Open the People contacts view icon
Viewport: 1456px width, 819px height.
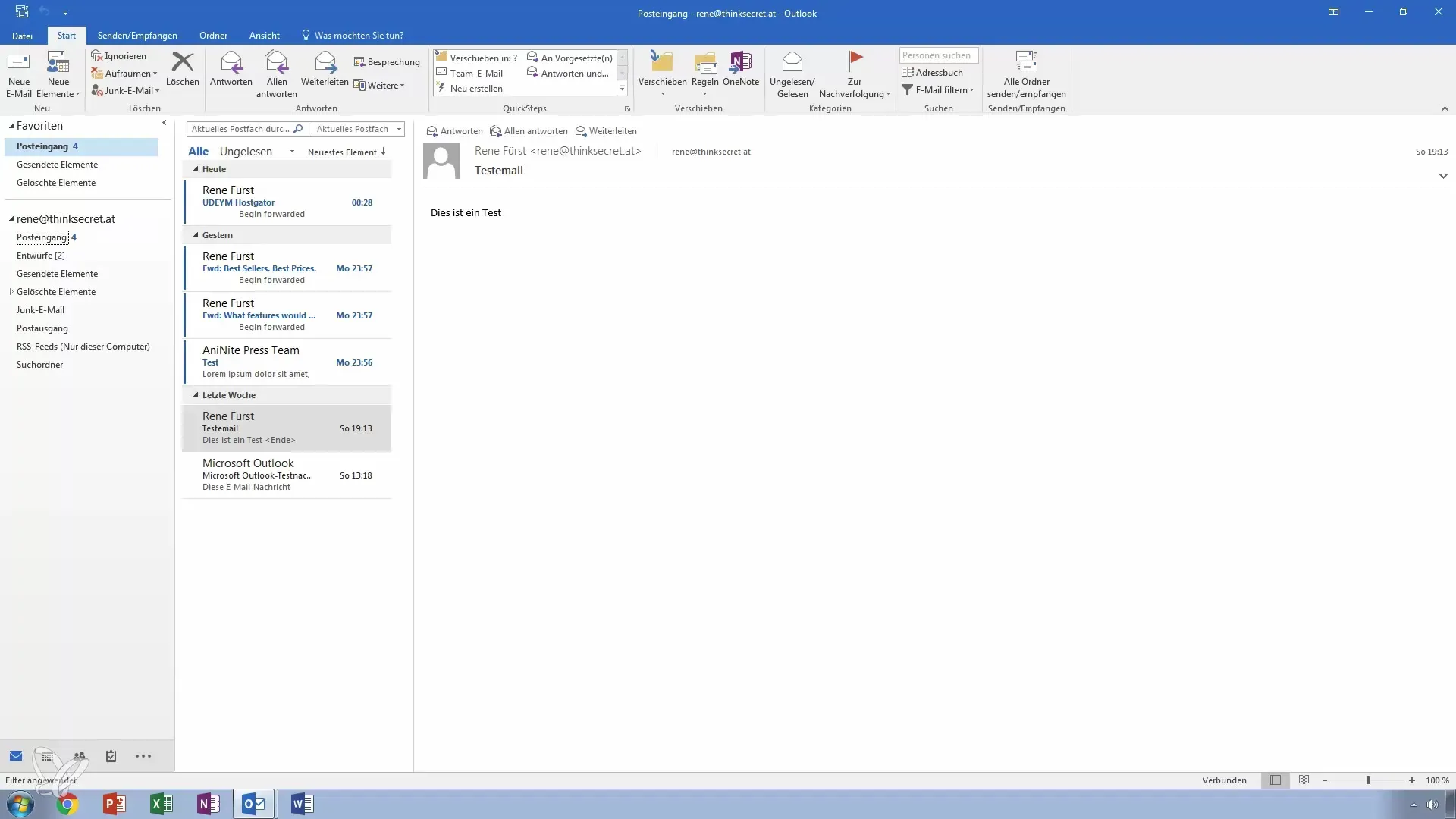[80, 756]
